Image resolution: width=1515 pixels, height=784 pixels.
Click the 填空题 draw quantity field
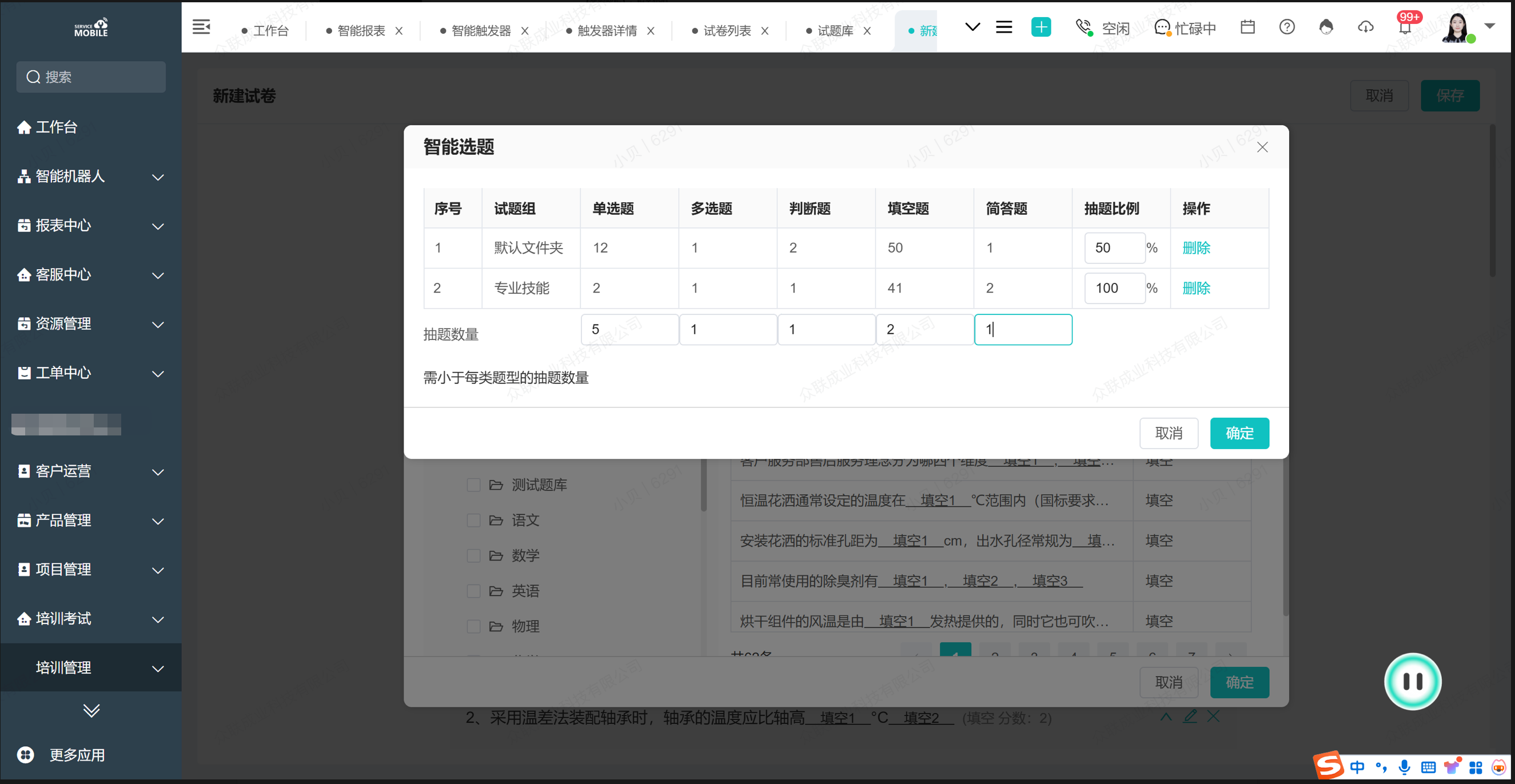[924, 329]
